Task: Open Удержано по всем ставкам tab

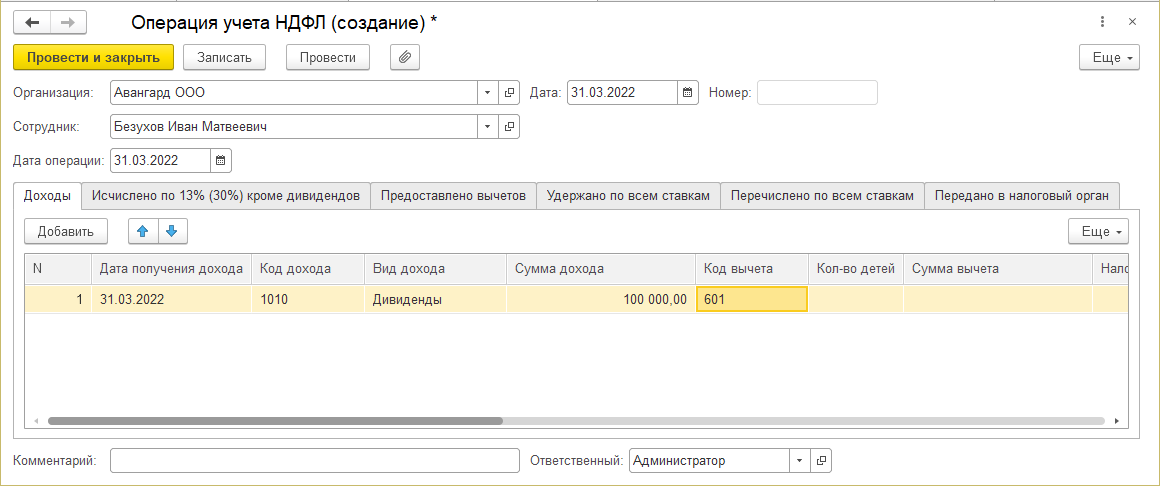Action: click(628, 196)
